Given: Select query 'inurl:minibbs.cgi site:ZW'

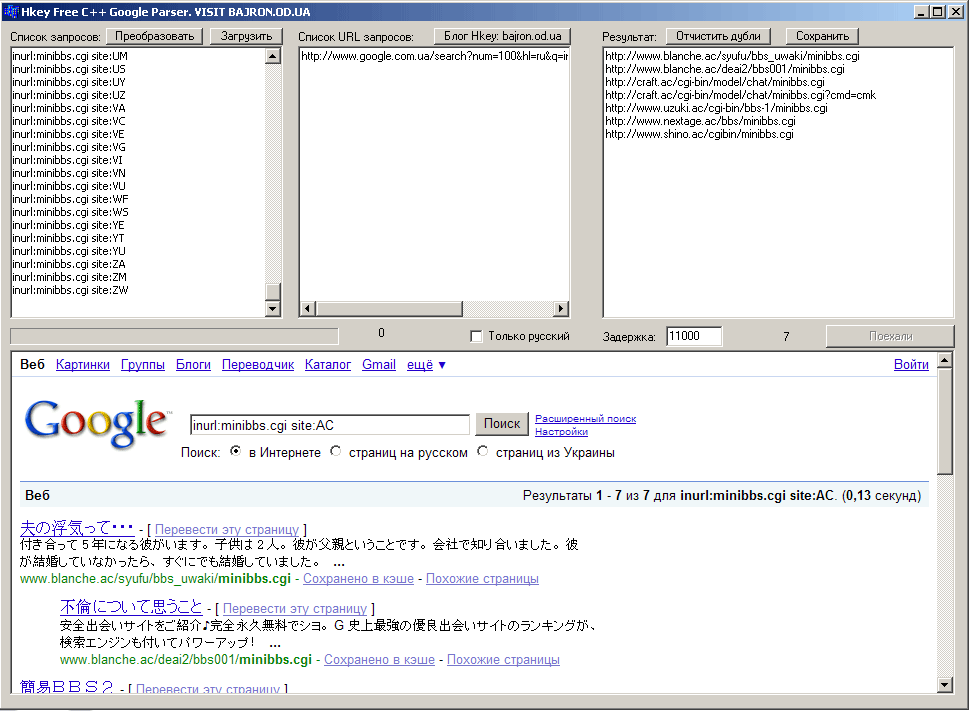Looking at the screenshot, I should (x=71, y=290).
